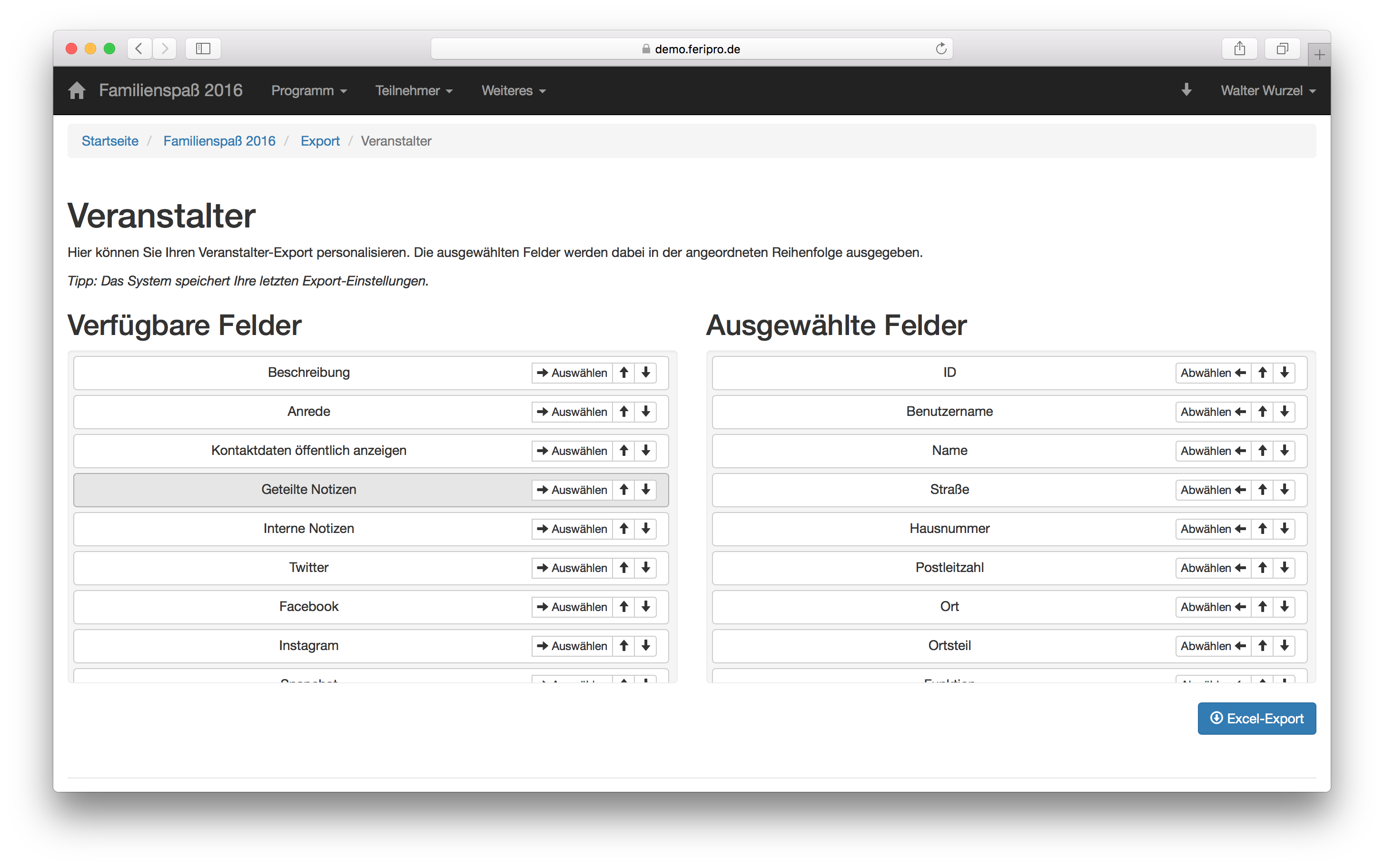Click the Excel-Export button

click(x=1256, y=718)
